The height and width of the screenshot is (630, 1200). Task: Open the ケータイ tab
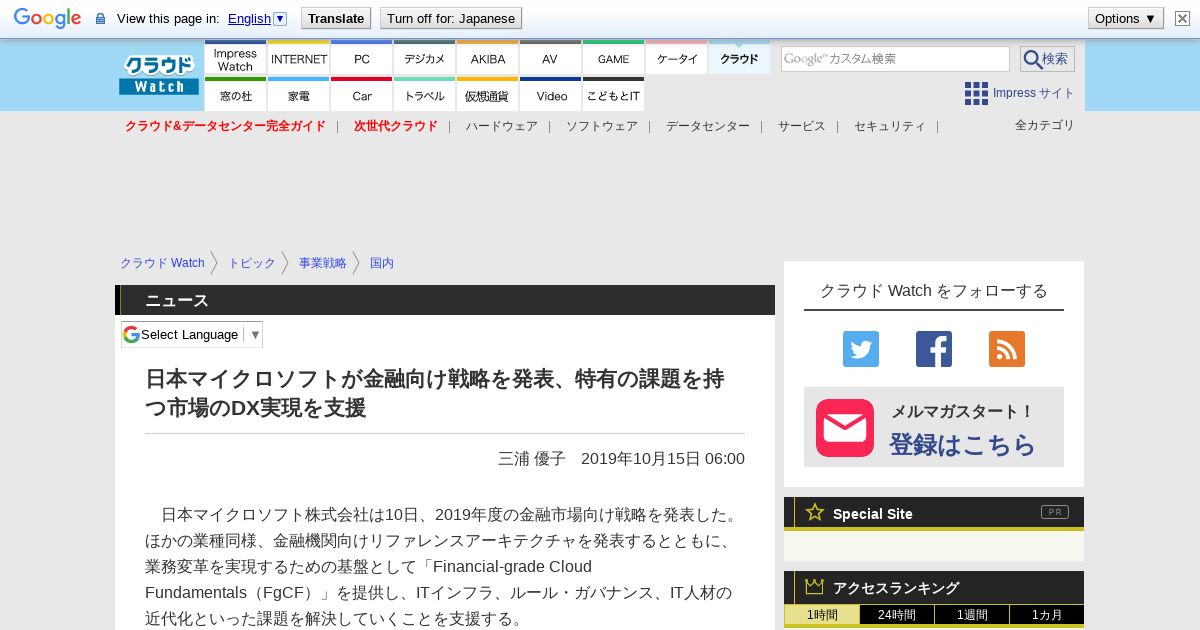(677, 59)
